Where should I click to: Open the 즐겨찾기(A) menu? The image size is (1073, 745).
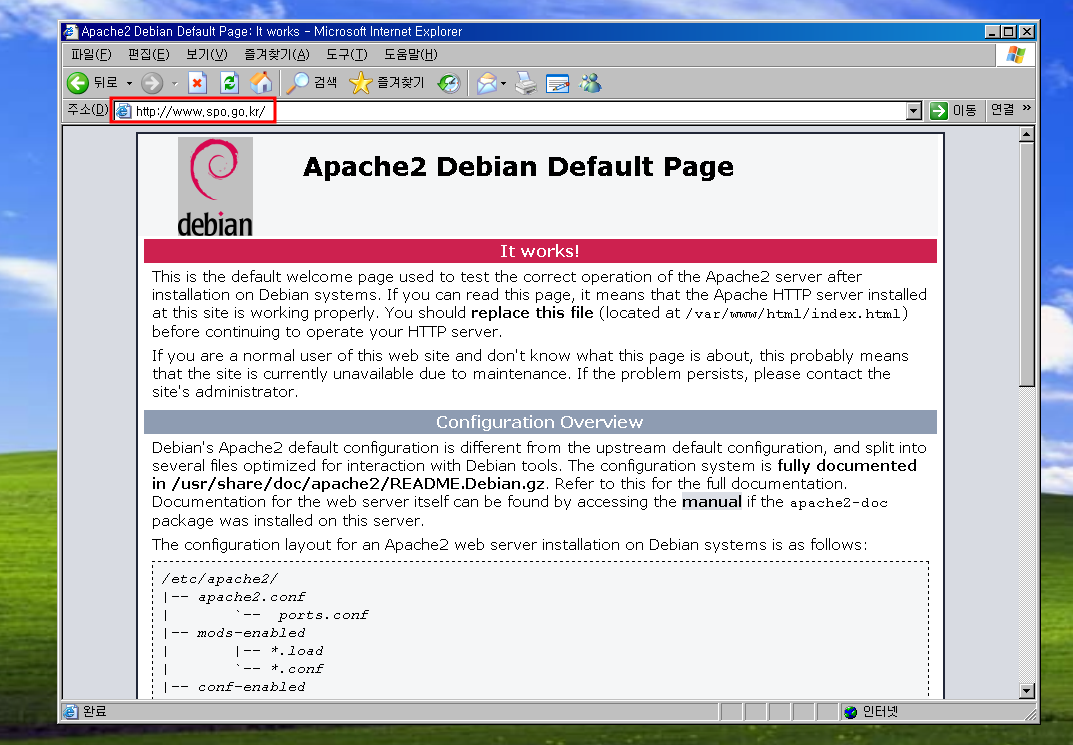pyautogui.click(x=277, y=55)
